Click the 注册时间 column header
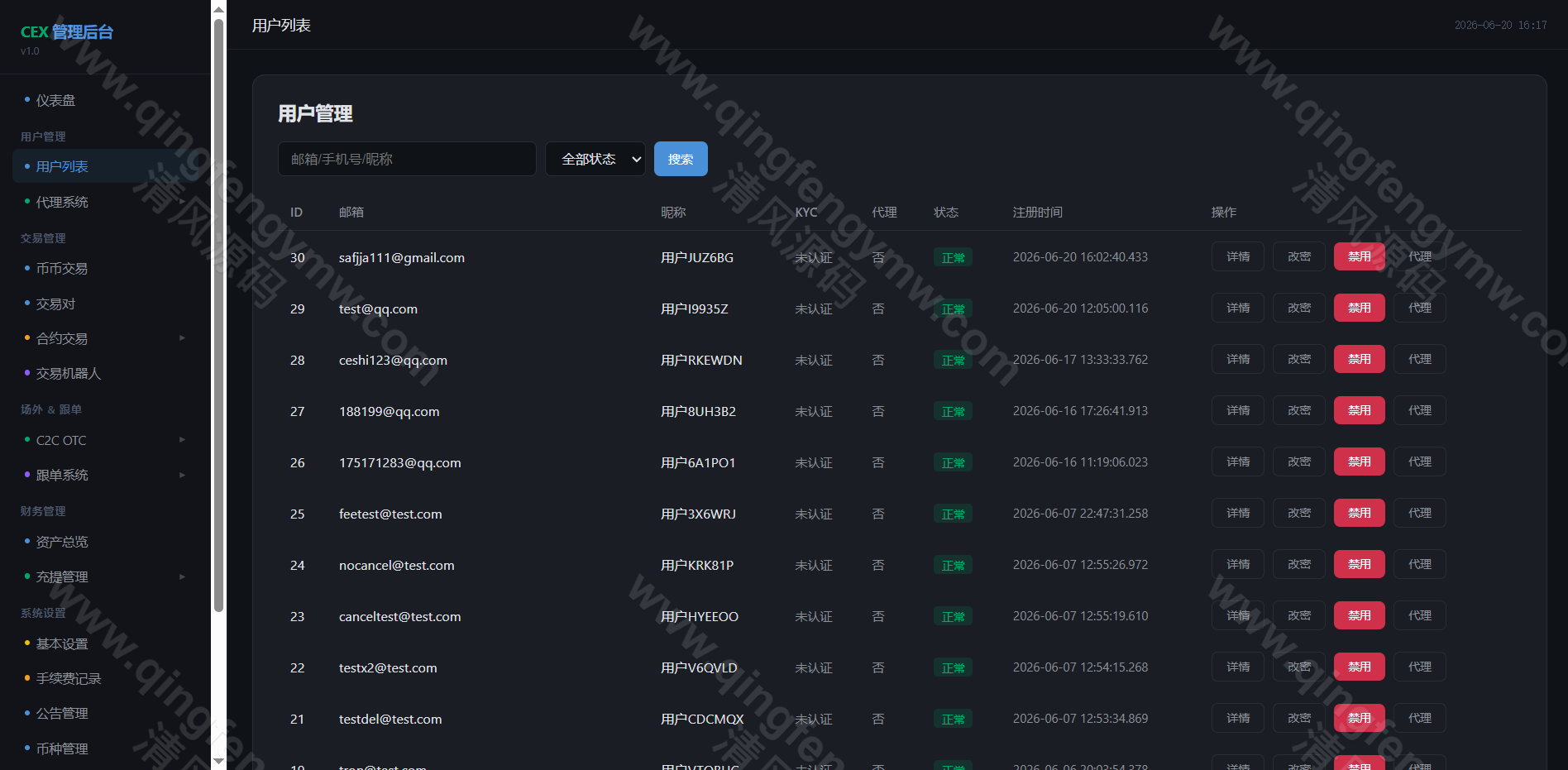 pos(1038,212)
